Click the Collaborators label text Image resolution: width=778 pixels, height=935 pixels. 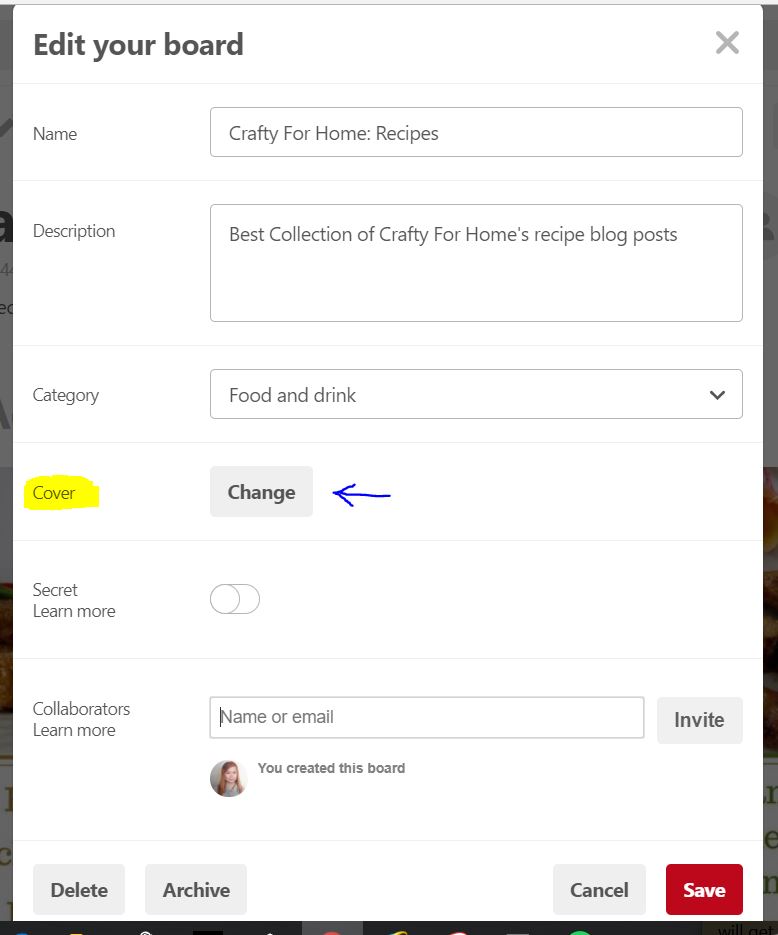point(81,708)
